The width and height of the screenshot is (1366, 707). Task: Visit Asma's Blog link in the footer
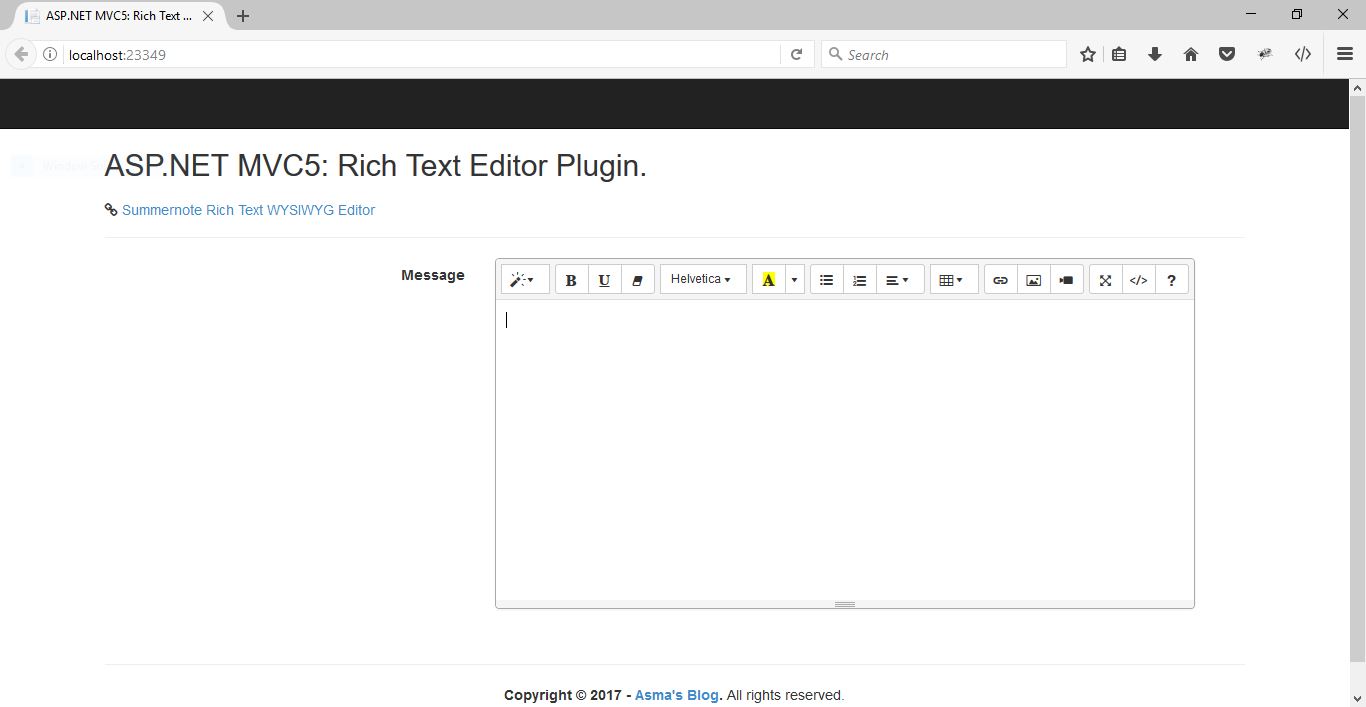(x=676, y=694)
